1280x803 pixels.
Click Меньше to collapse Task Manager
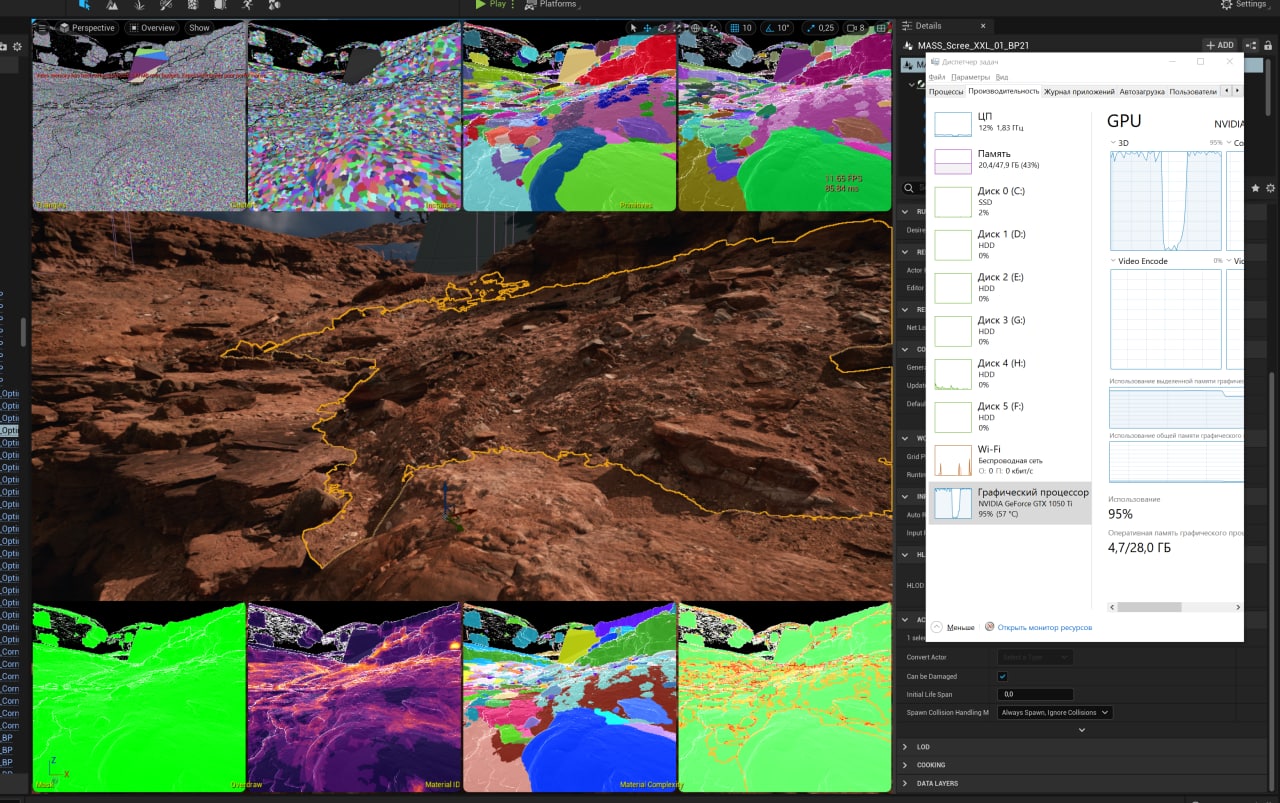point(953,627)
